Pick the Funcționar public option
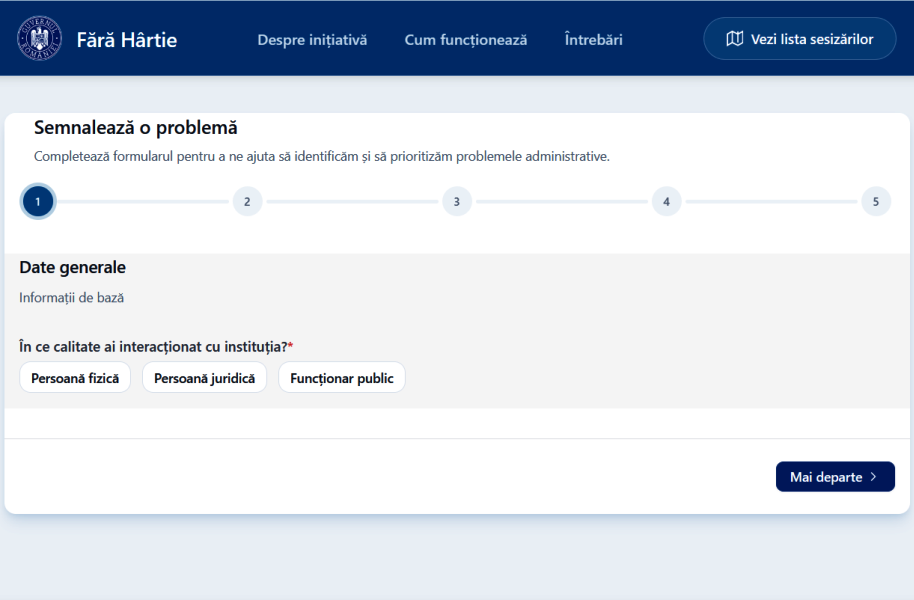 tap(342, 378)
